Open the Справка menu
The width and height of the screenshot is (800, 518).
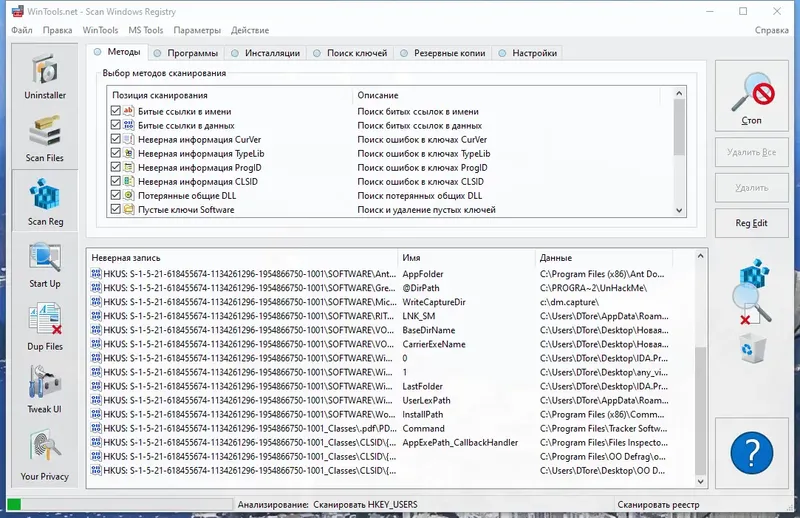coord(771,30)
